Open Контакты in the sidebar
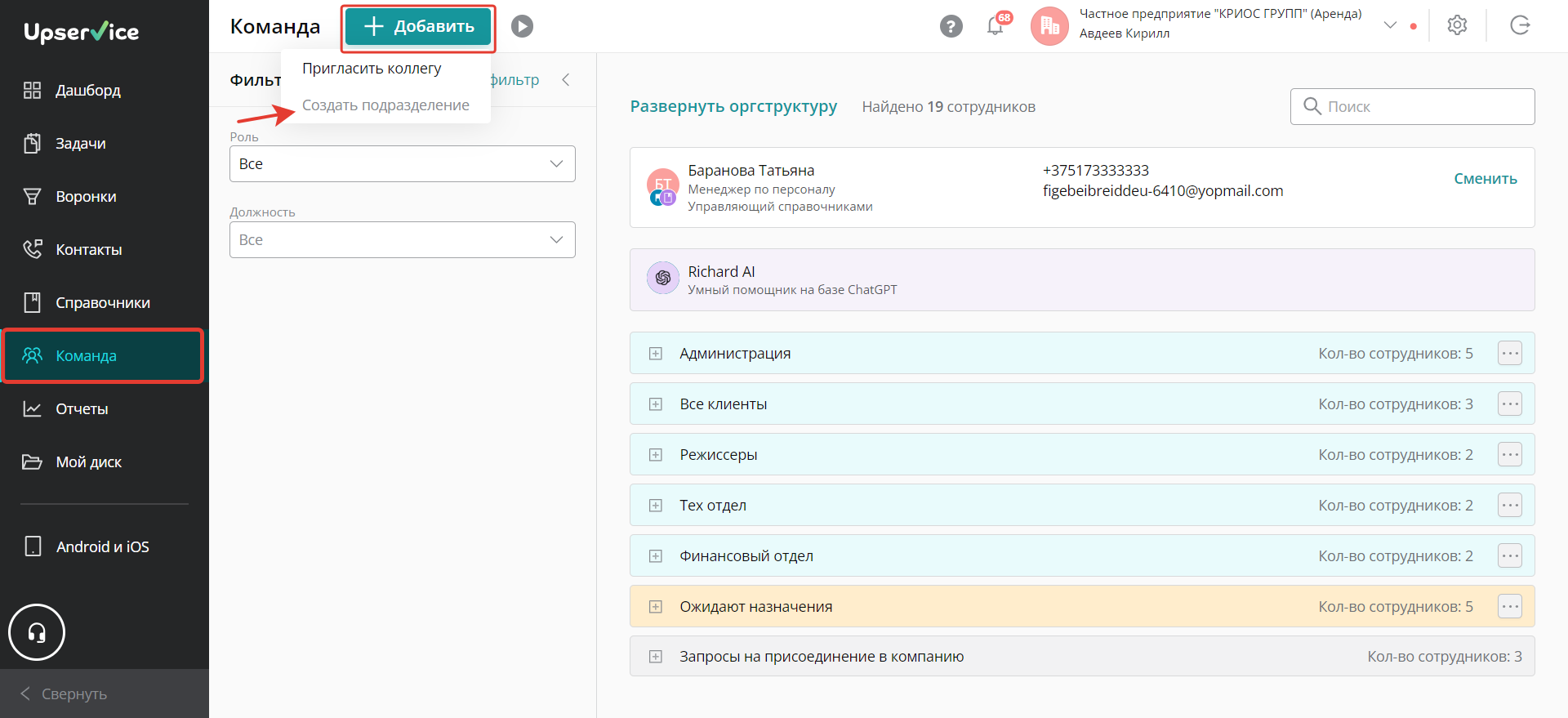The height and width of the screenshot is (718, 1568). [104, 249]
